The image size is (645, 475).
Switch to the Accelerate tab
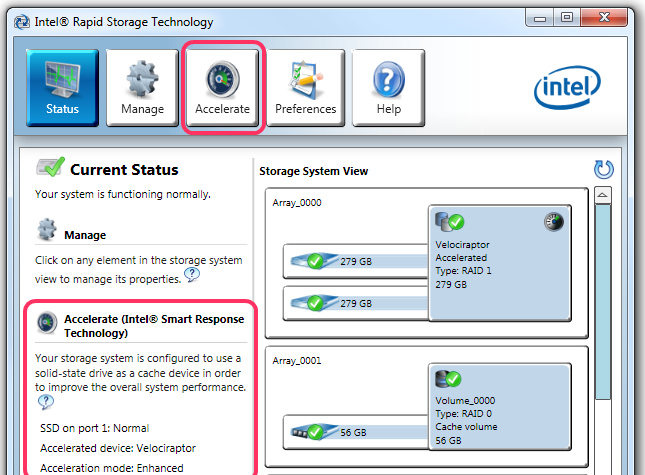222,88
